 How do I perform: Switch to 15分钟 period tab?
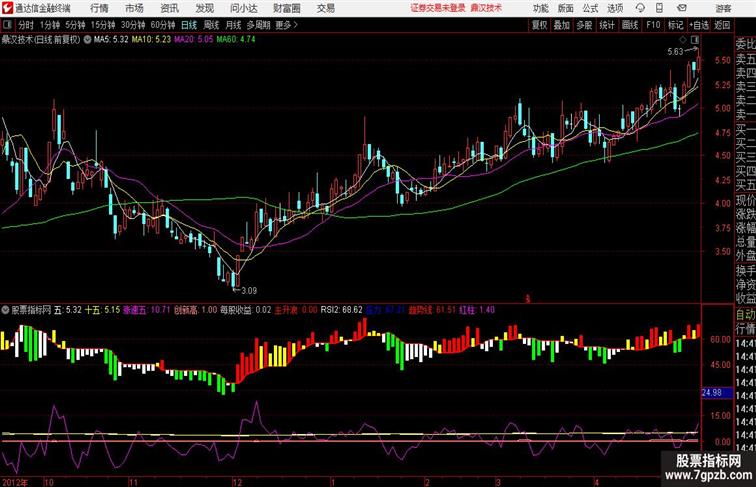point(103,25)
